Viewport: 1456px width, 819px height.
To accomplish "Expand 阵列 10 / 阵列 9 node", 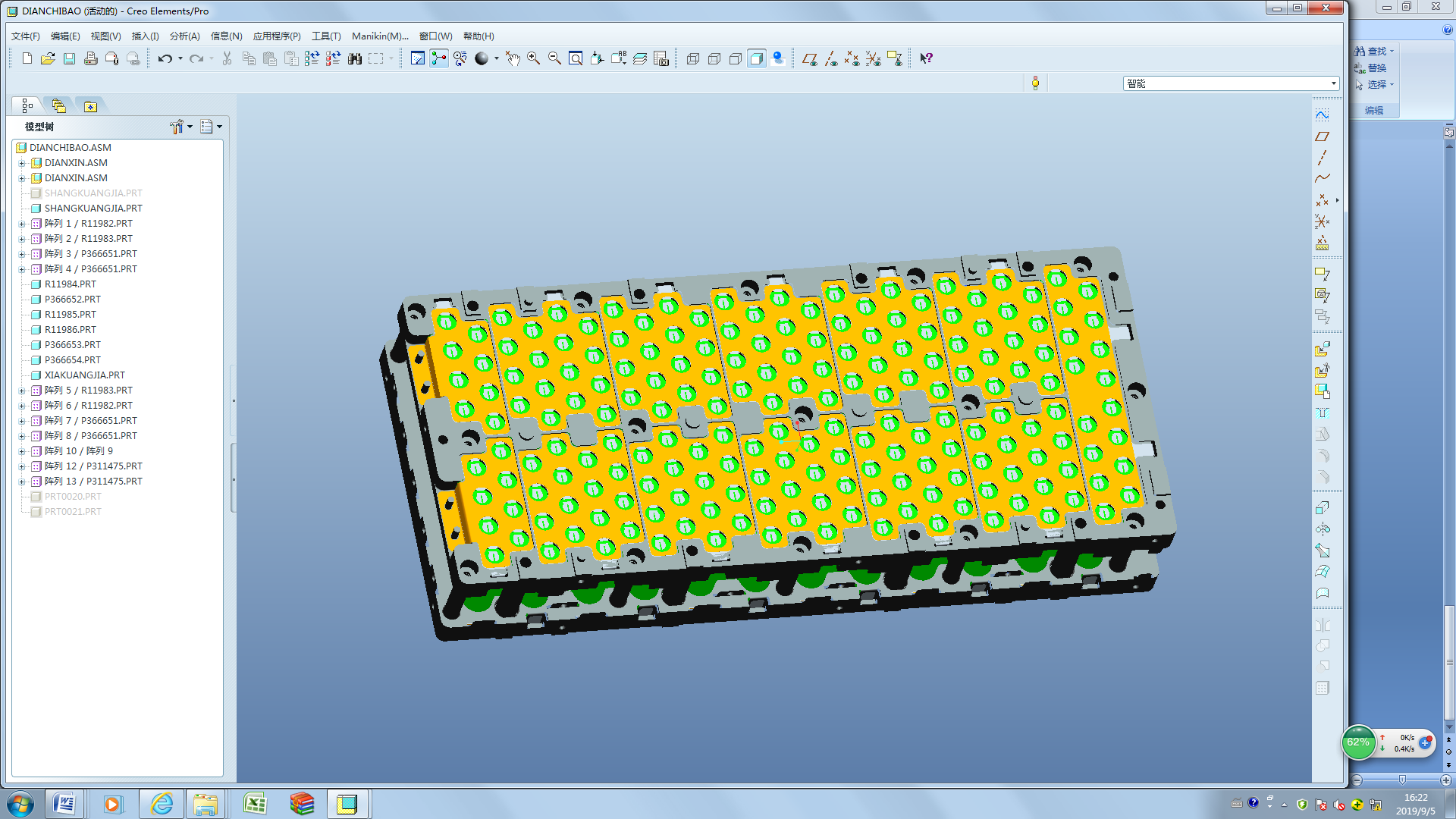I will tap(22, 451).
